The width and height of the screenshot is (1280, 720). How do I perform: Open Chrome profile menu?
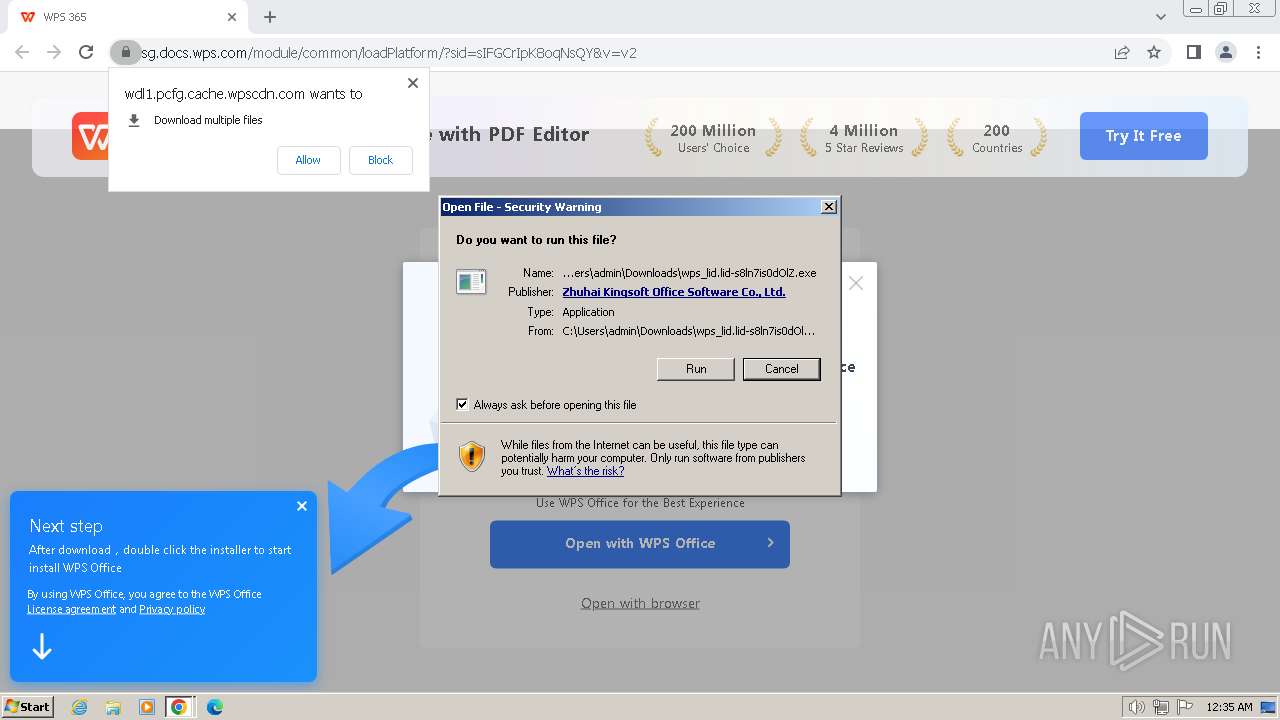click(1226, 52)
